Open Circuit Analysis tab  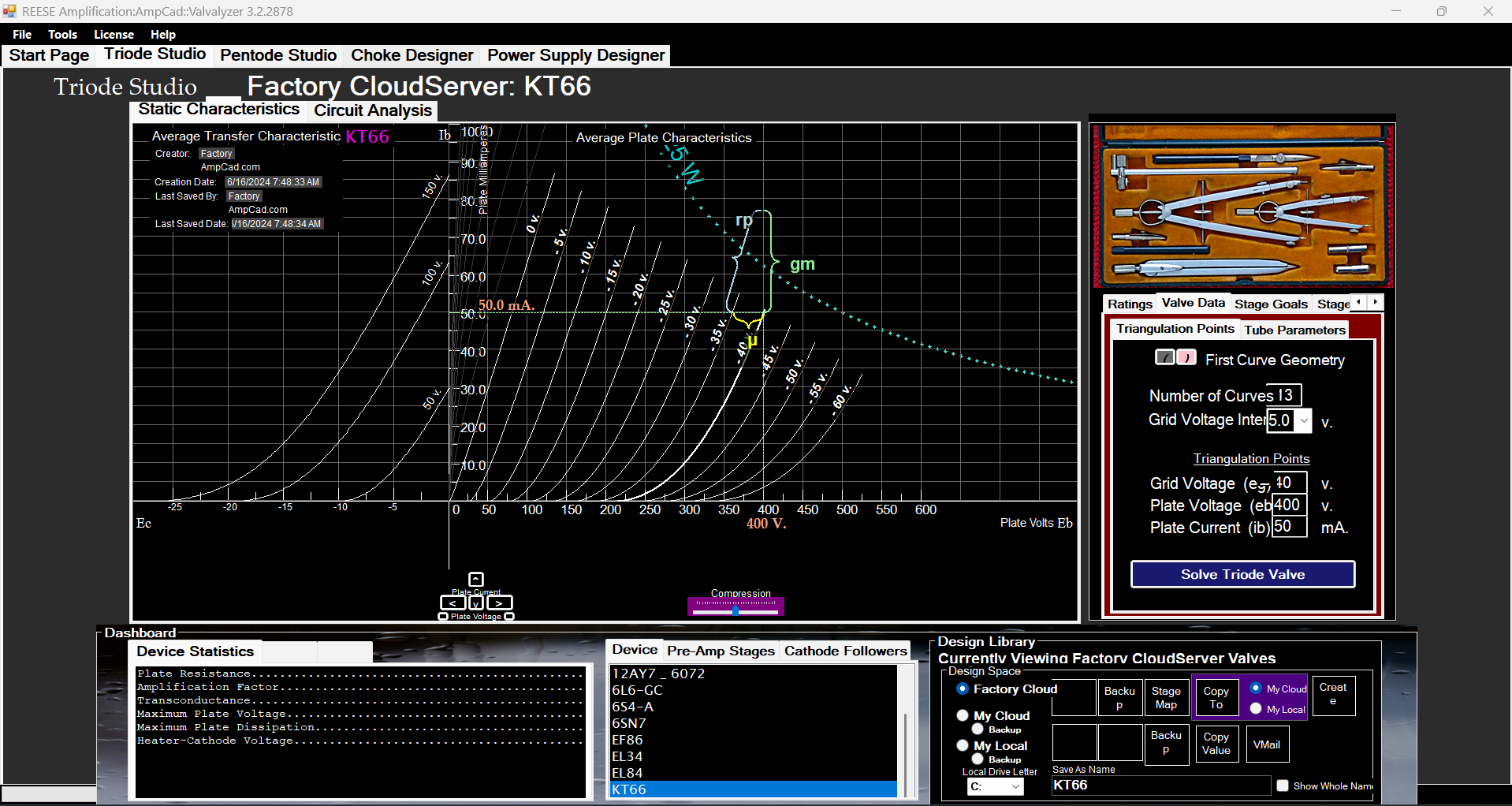[x=373, y=110]
